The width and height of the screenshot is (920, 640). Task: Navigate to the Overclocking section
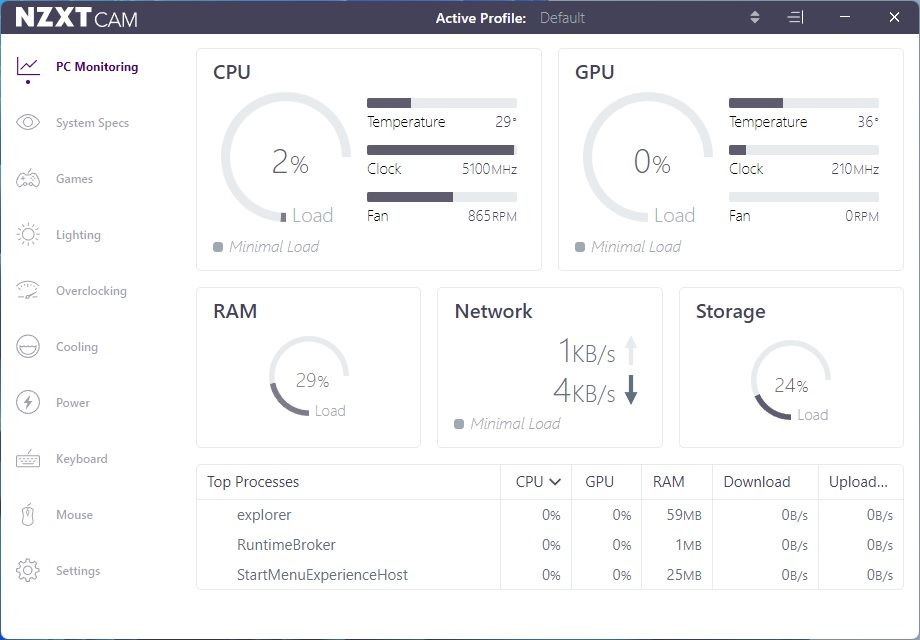click(x=91, y=291)
